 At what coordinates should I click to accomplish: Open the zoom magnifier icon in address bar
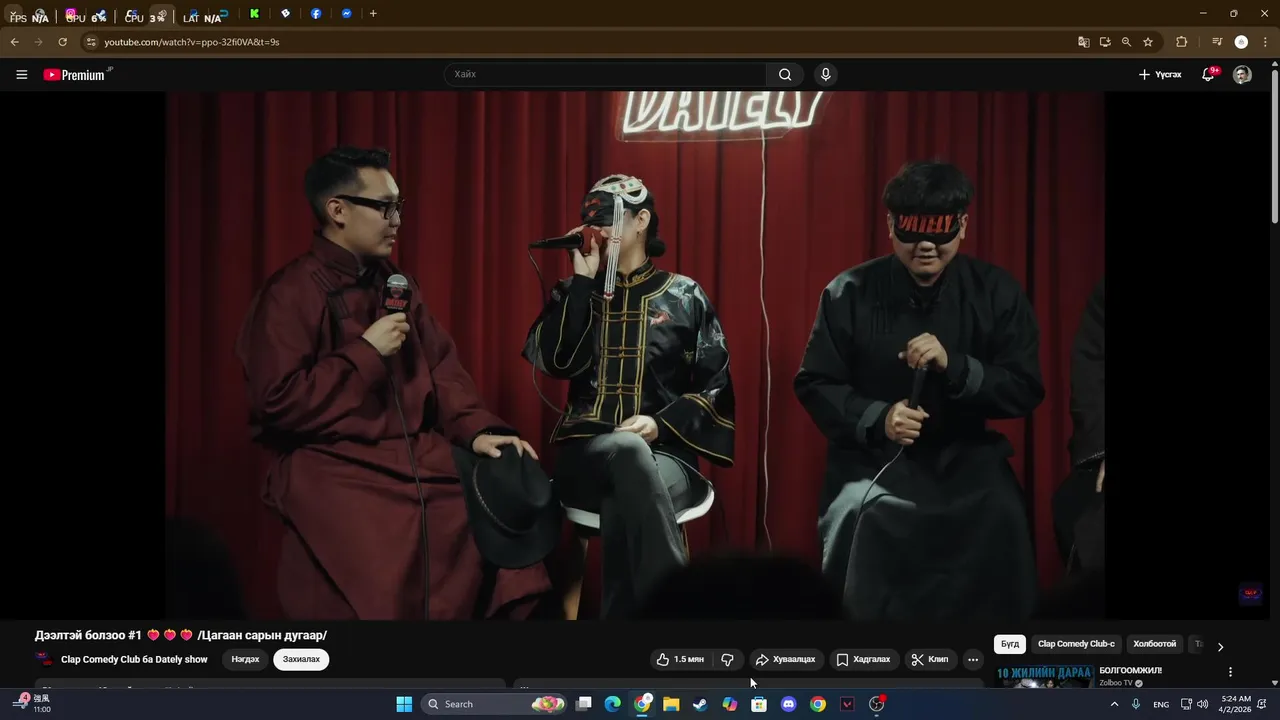1126,42
